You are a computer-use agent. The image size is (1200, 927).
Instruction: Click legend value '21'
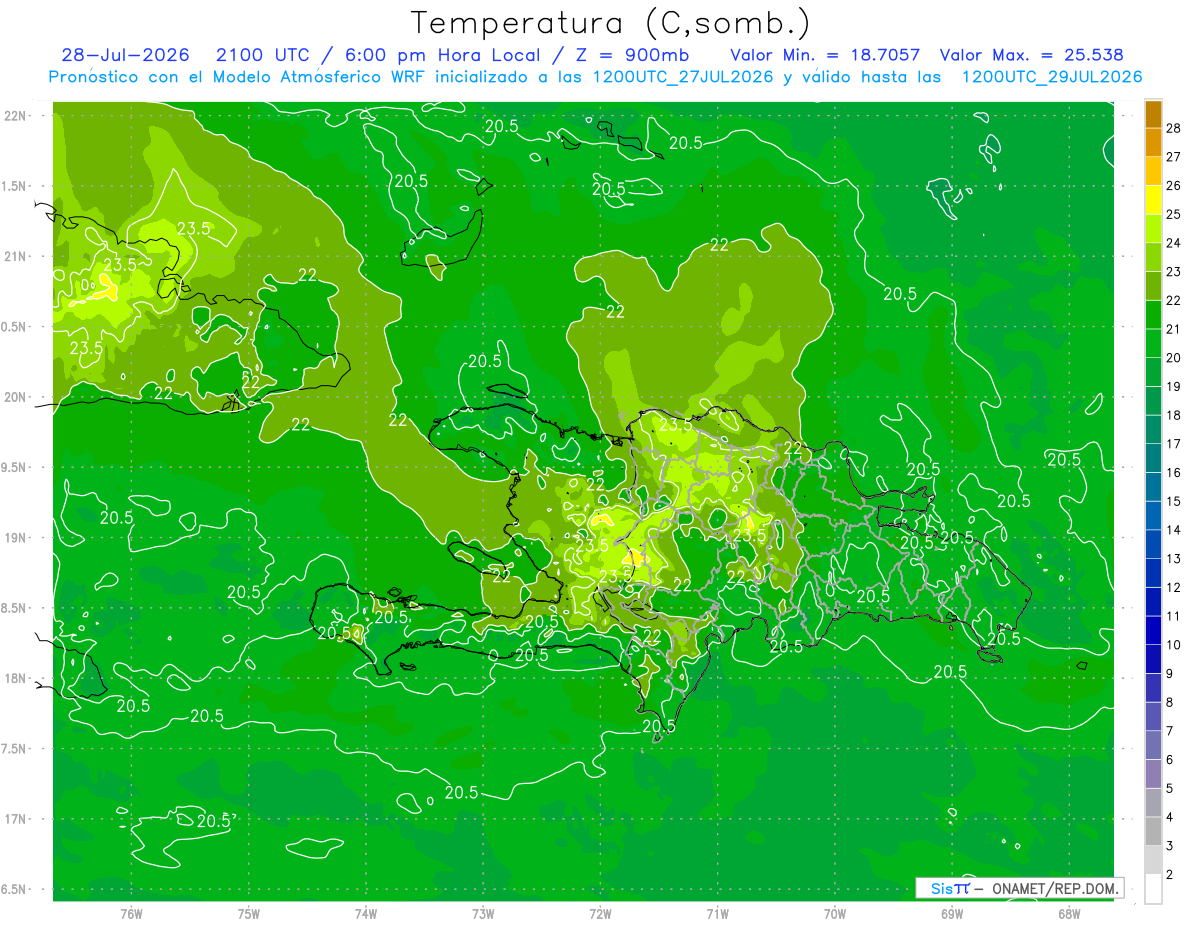(x=1173, y=329)
